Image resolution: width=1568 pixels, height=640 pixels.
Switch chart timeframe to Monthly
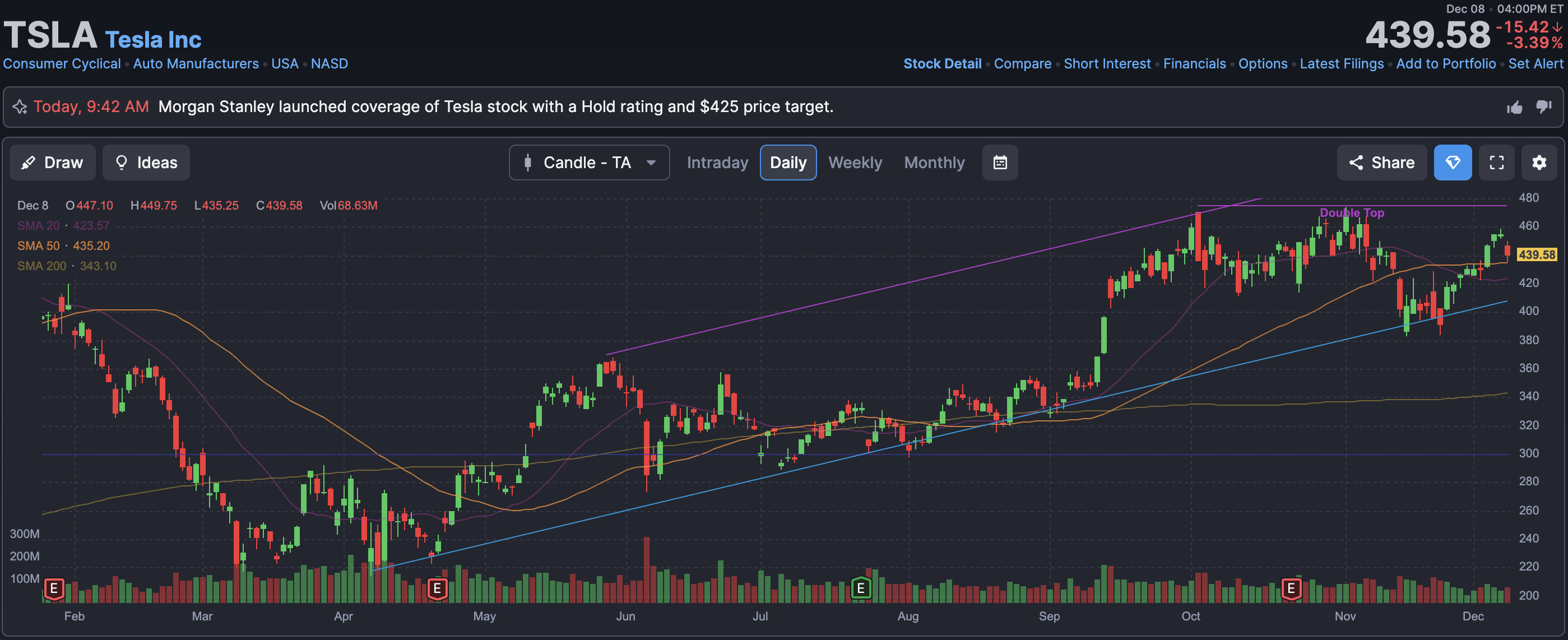tap(934, 163)
